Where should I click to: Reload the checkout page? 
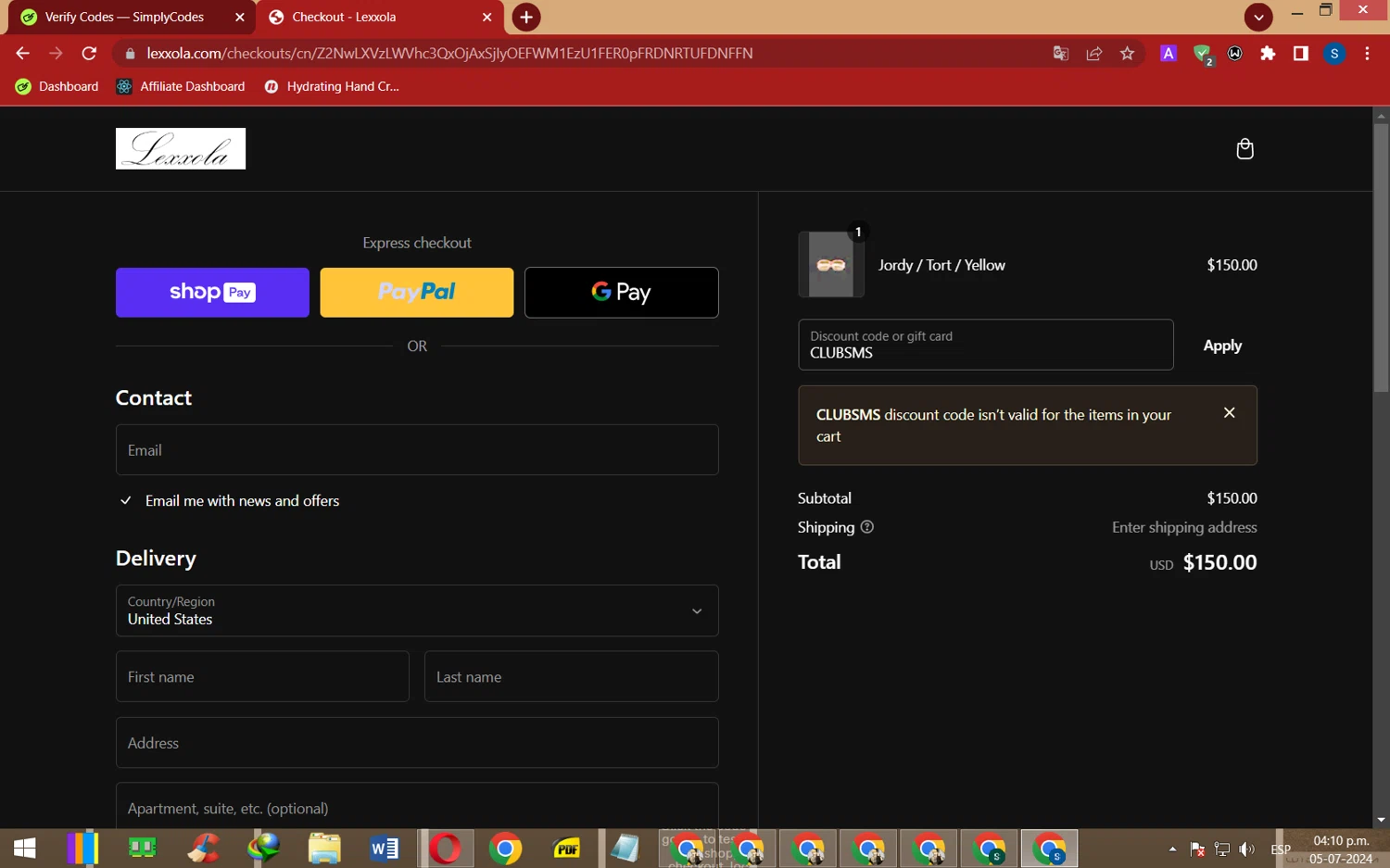click(x=89, y=53)
